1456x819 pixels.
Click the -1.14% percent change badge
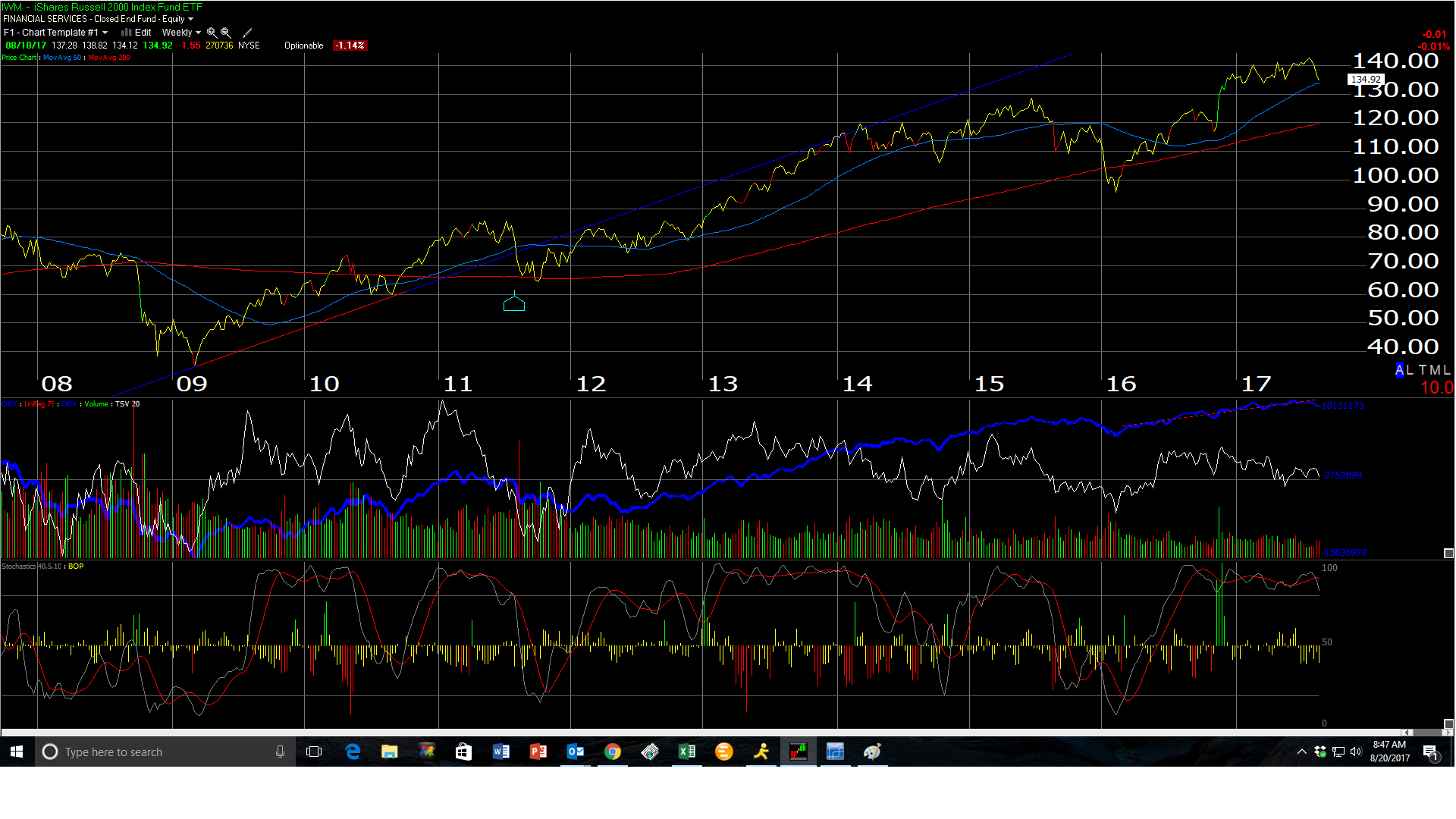(350, 45)
